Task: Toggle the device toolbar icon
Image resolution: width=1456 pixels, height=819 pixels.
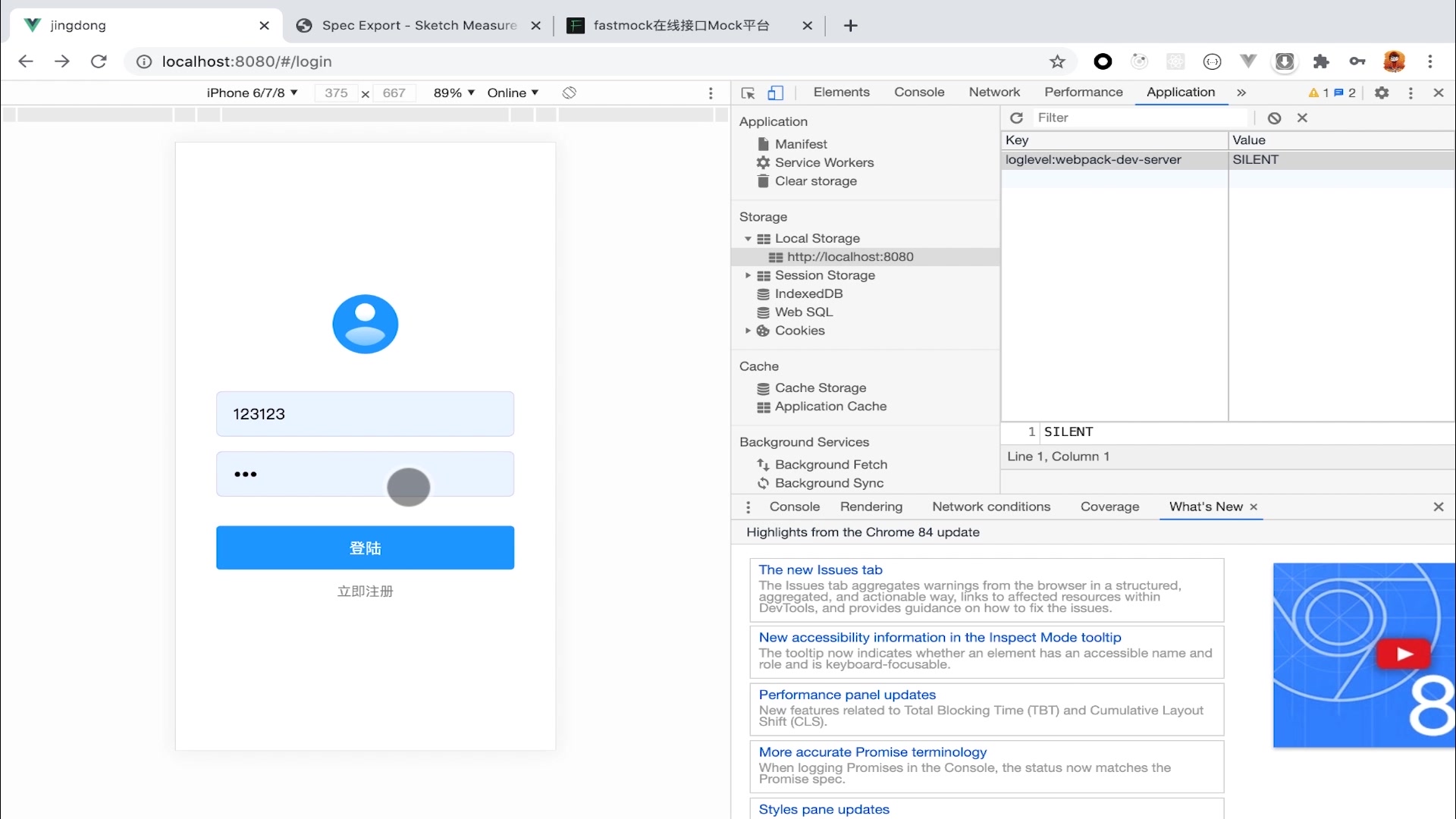Action: [775, 93]
